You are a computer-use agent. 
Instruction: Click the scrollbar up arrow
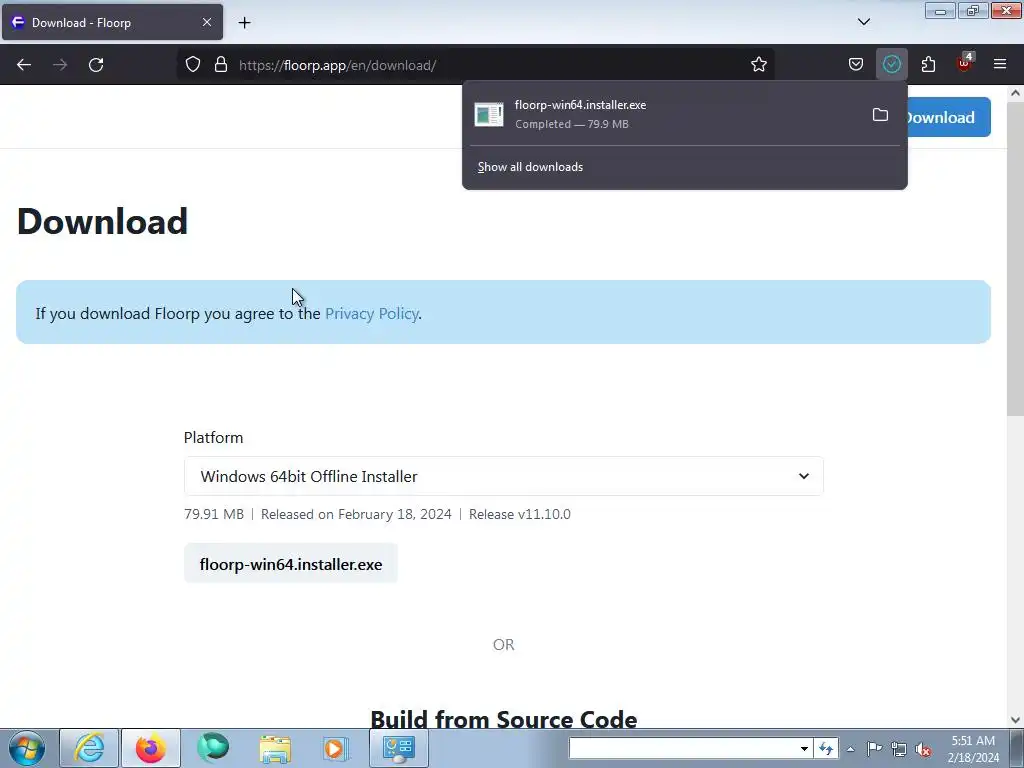tap(1015, 93)
